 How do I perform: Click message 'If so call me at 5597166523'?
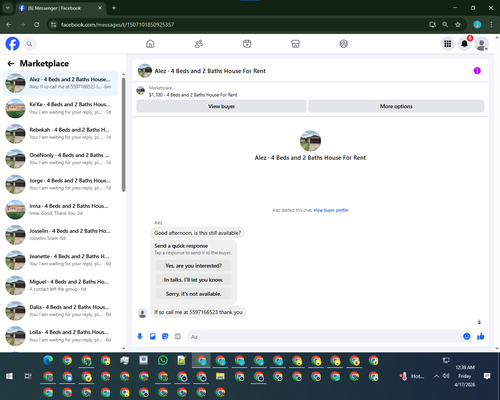point(198,312)
